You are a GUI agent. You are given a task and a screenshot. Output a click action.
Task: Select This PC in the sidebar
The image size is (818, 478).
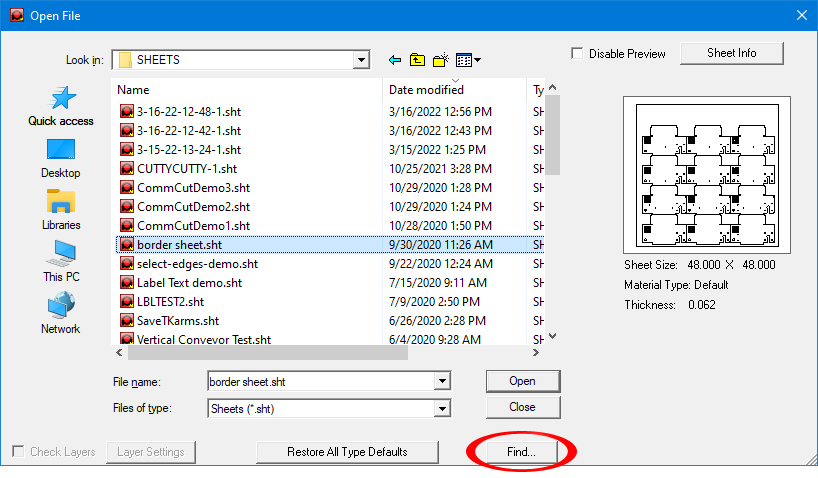point(61,261)
